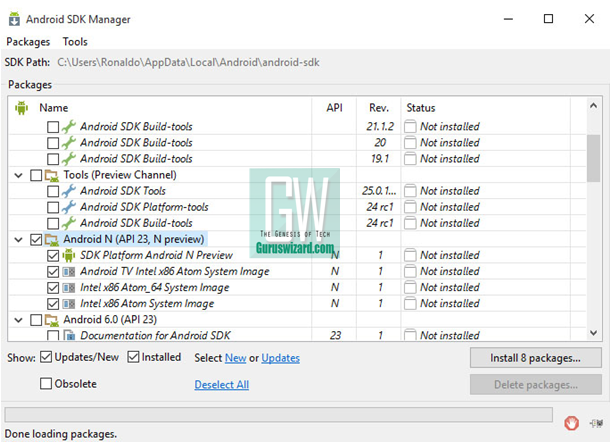This screenshot has height=446, width=612.
Task: Click the Android N preview folder icon
Action: click(52, 240)
